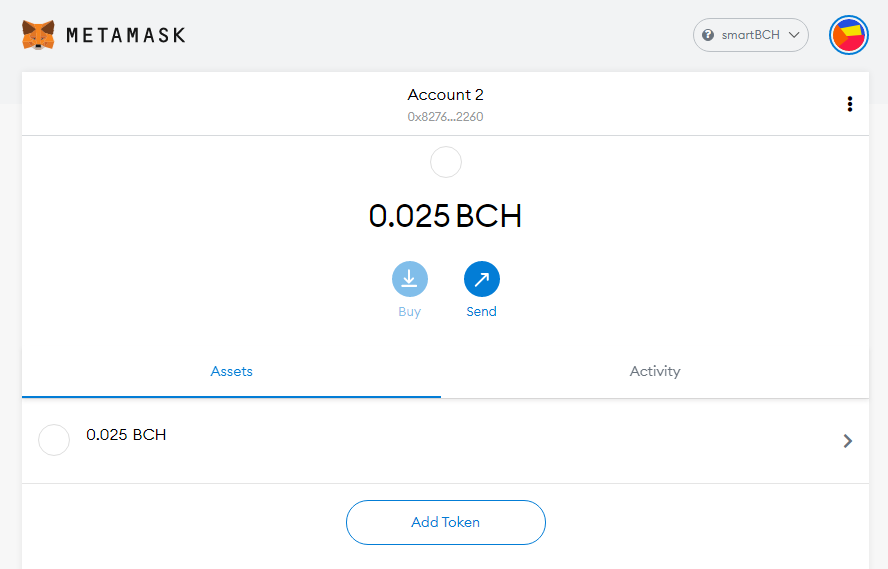Open the three-dot account options menu
888x569 pixels.
tap(849, 104)
